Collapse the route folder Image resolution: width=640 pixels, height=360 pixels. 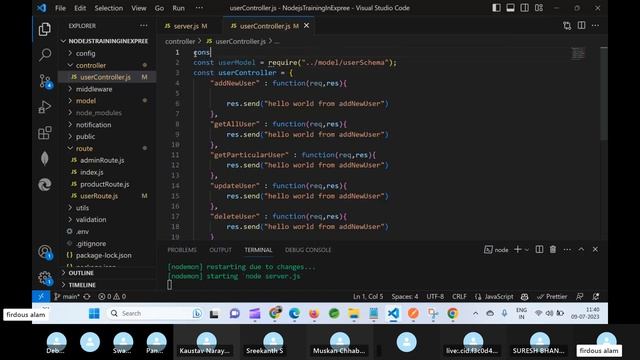coord(107,148)
